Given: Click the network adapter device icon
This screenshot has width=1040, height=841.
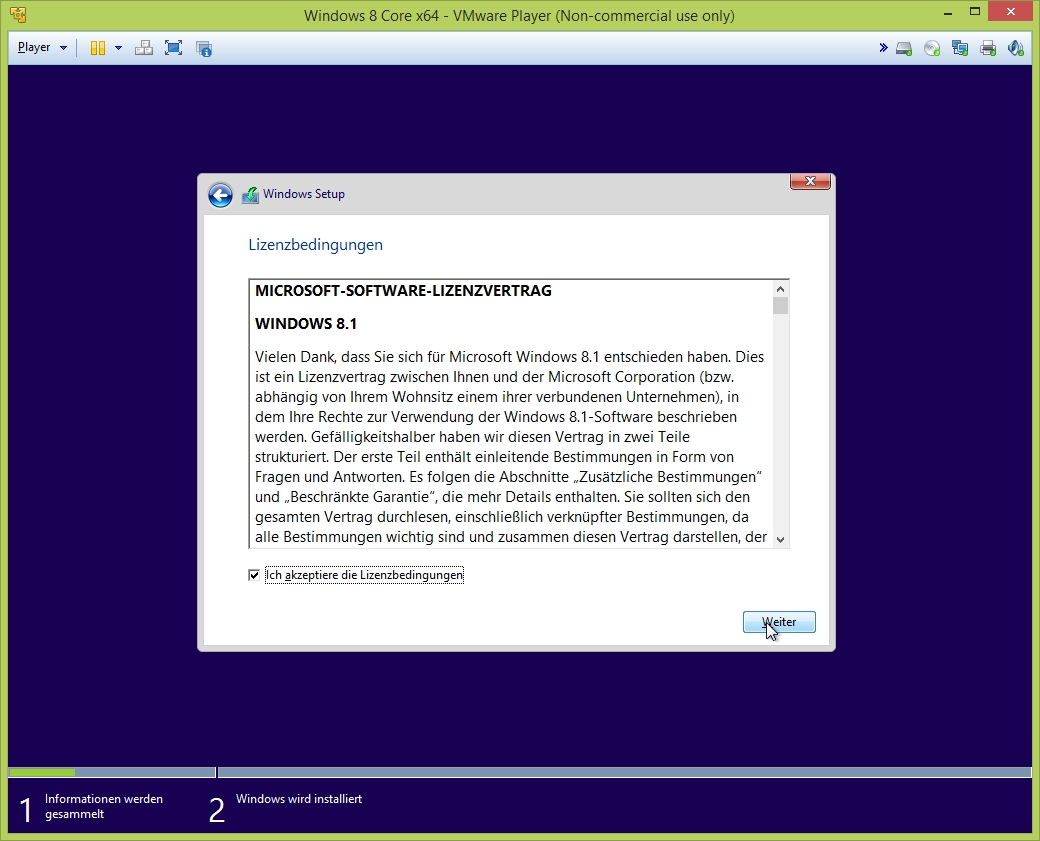Looking at the screenshot, I should coord(960,48).
